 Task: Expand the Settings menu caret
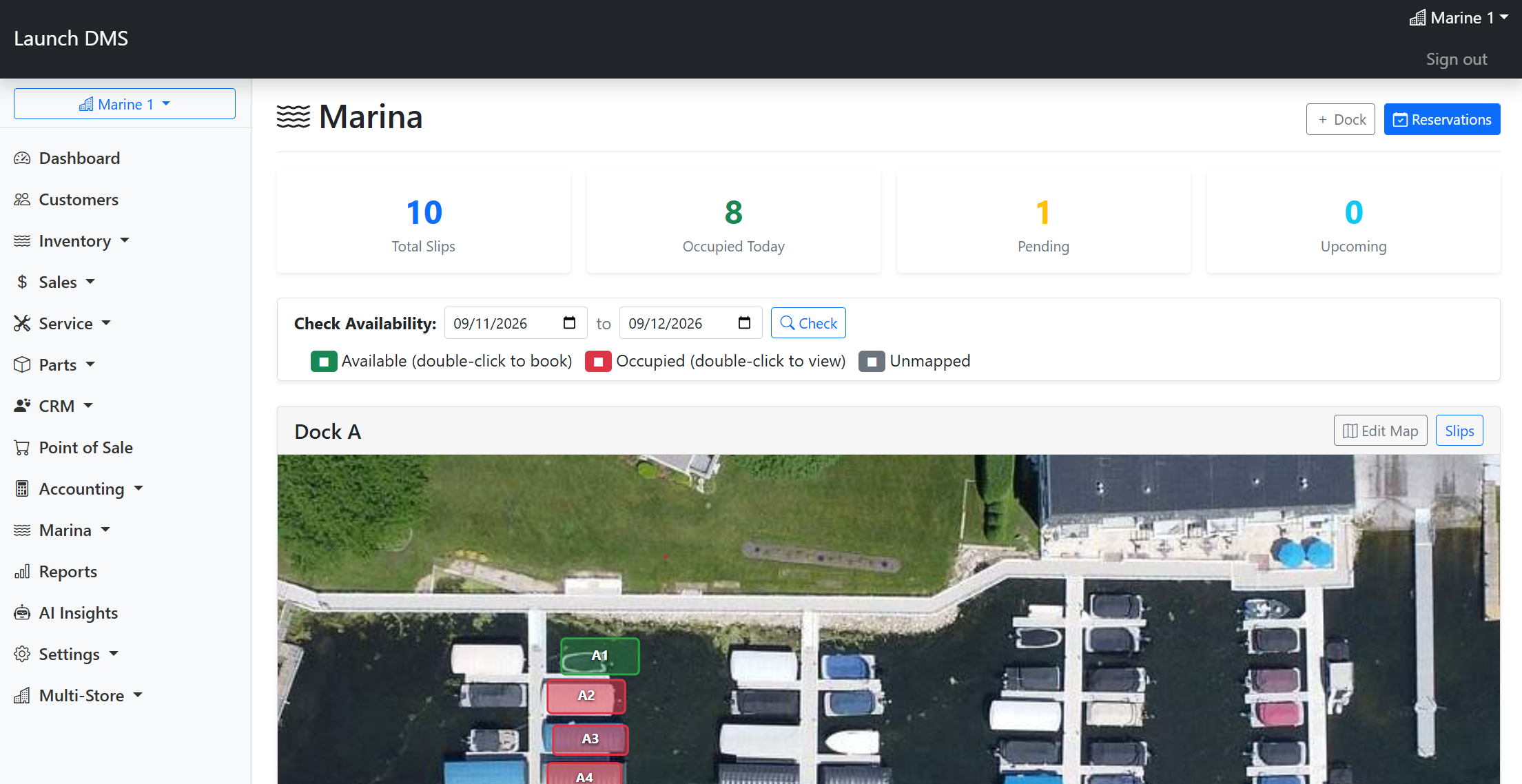coord(114,654)
